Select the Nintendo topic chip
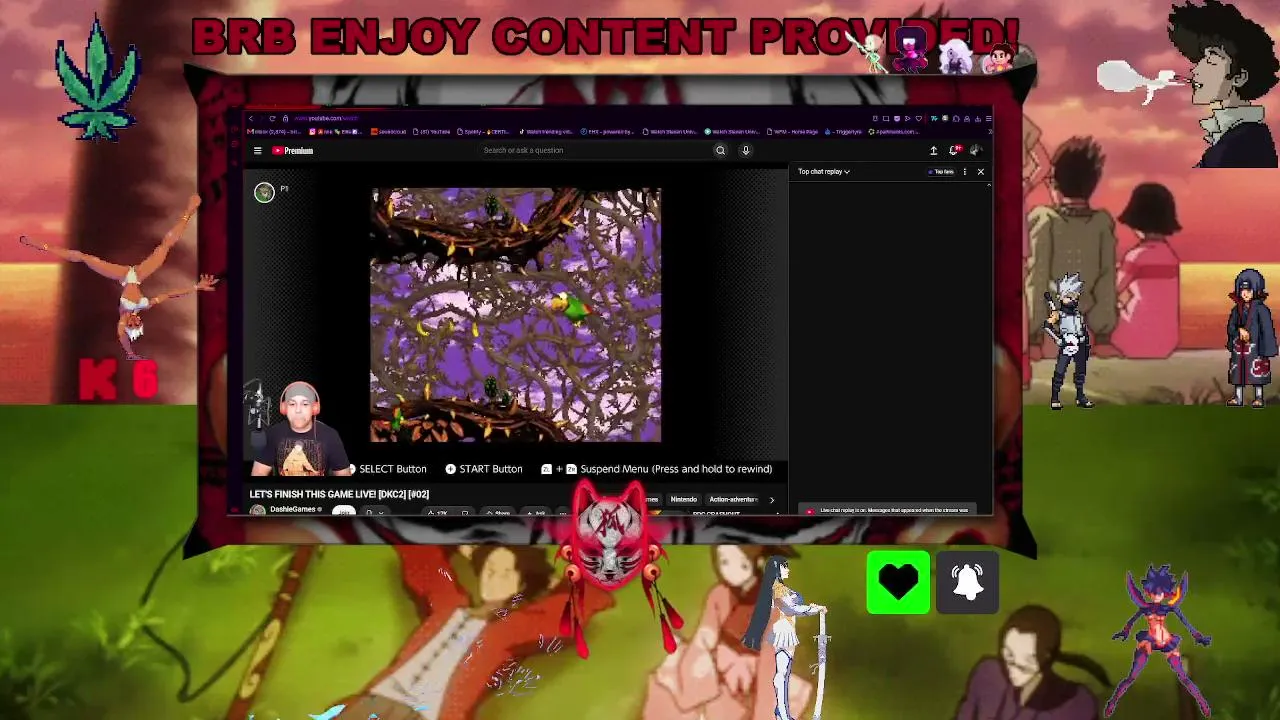 pyautogui.click(x=684, y=500)
